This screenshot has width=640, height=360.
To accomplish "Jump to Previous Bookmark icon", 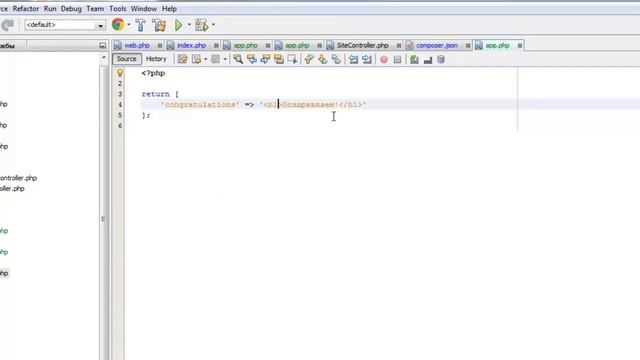I will coord(309,60).
